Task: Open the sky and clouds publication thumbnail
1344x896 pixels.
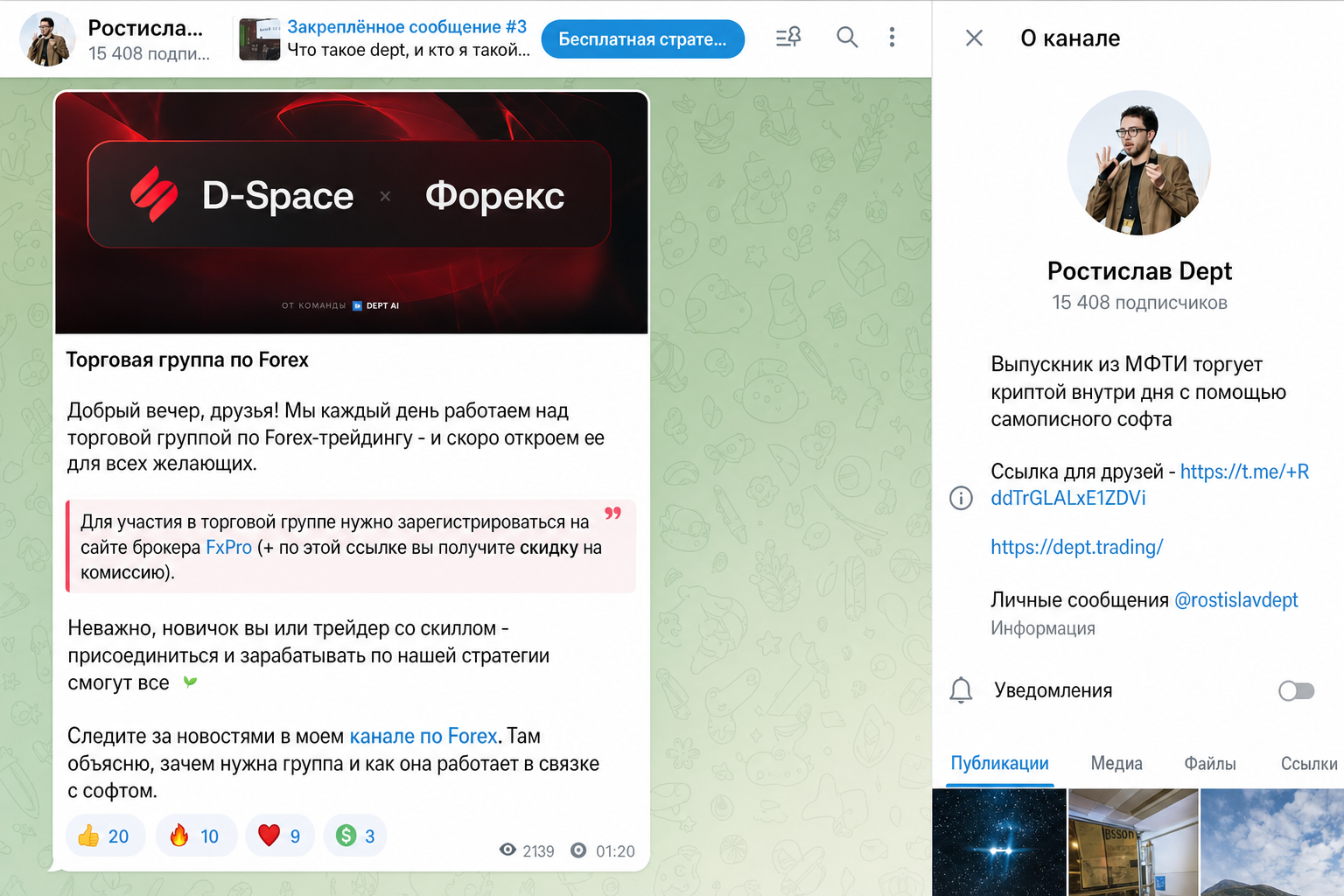Action: [x=1272, y=842]
